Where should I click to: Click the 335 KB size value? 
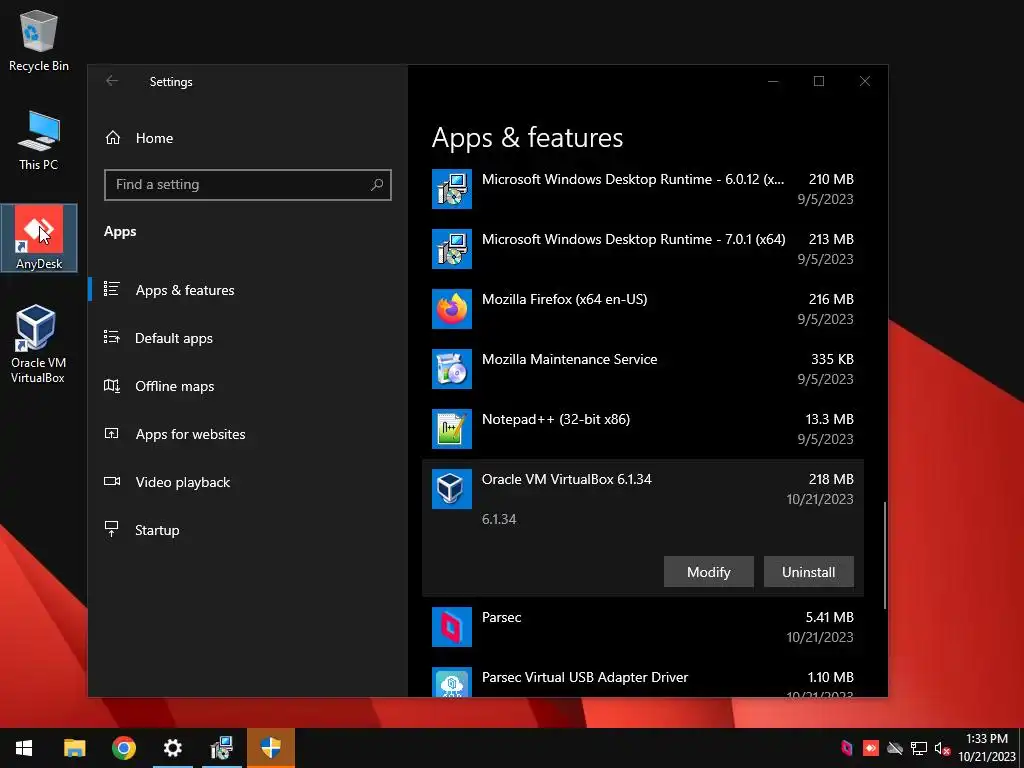[x=832, y=359]
